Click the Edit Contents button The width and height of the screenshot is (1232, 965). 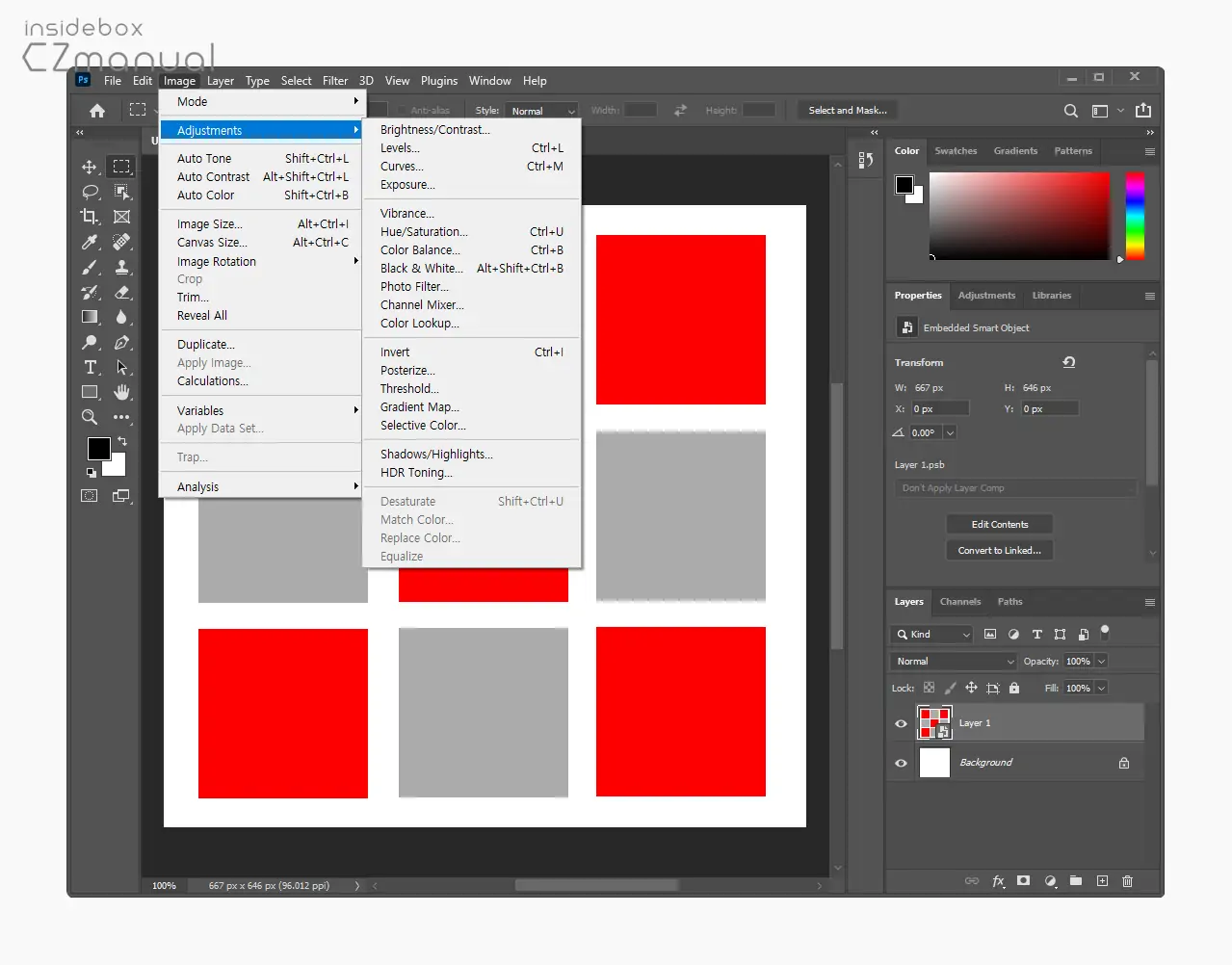(x=999, y=525)
